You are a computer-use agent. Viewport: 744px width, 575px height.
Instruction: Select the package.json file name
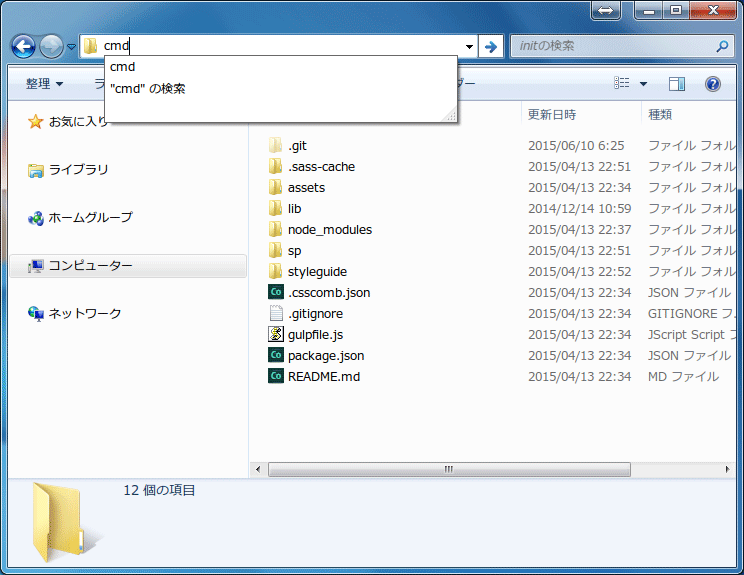(x=326, y=355)
